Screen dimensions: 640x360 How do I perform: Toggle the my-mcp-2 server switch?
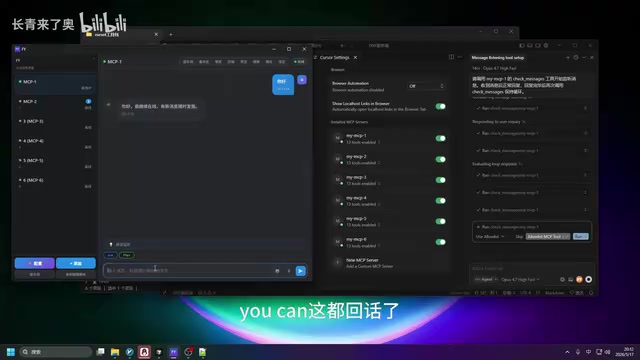tap(440, 159)
